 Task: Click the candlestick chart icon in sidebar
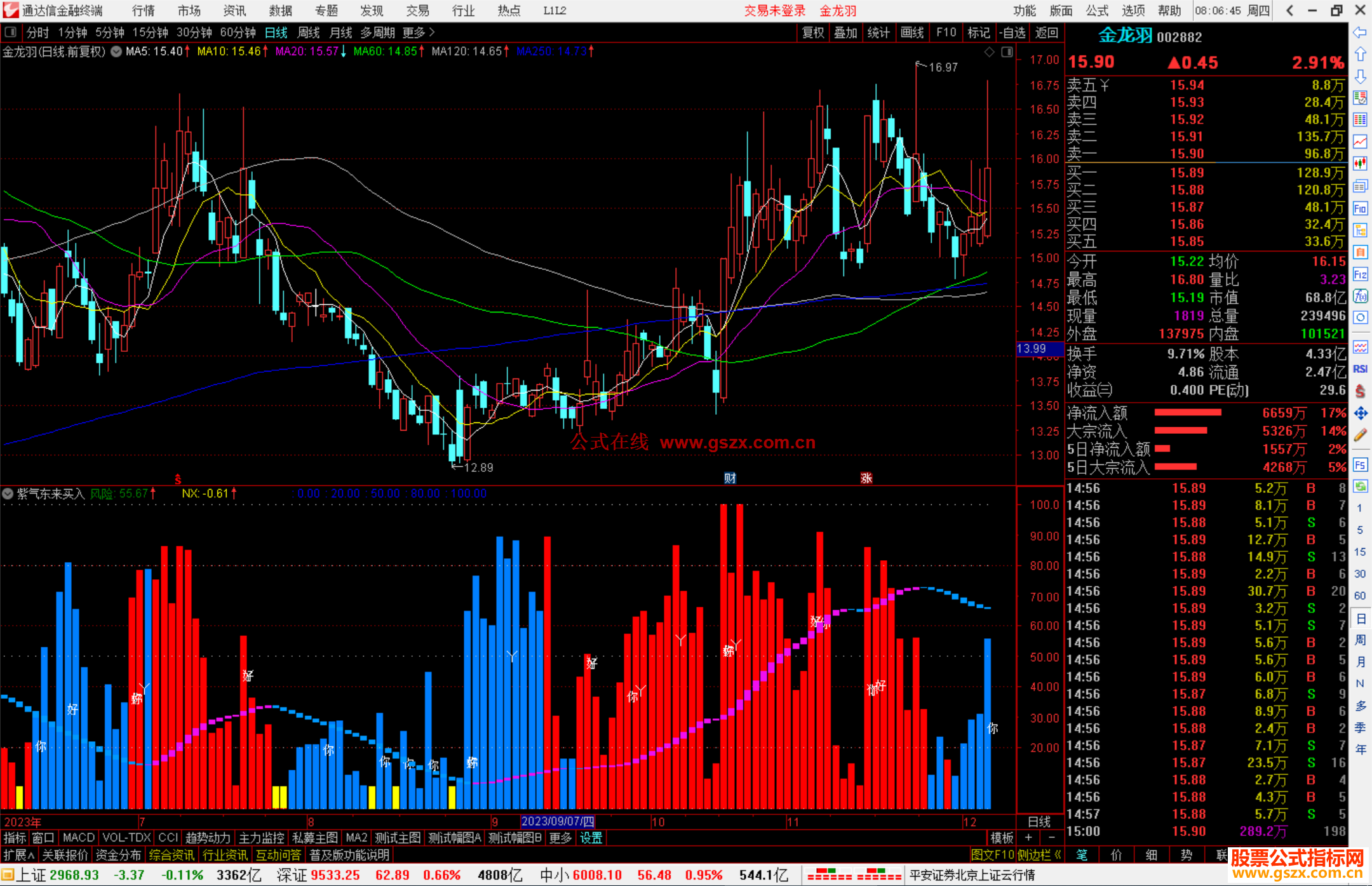pos(1360,163)
